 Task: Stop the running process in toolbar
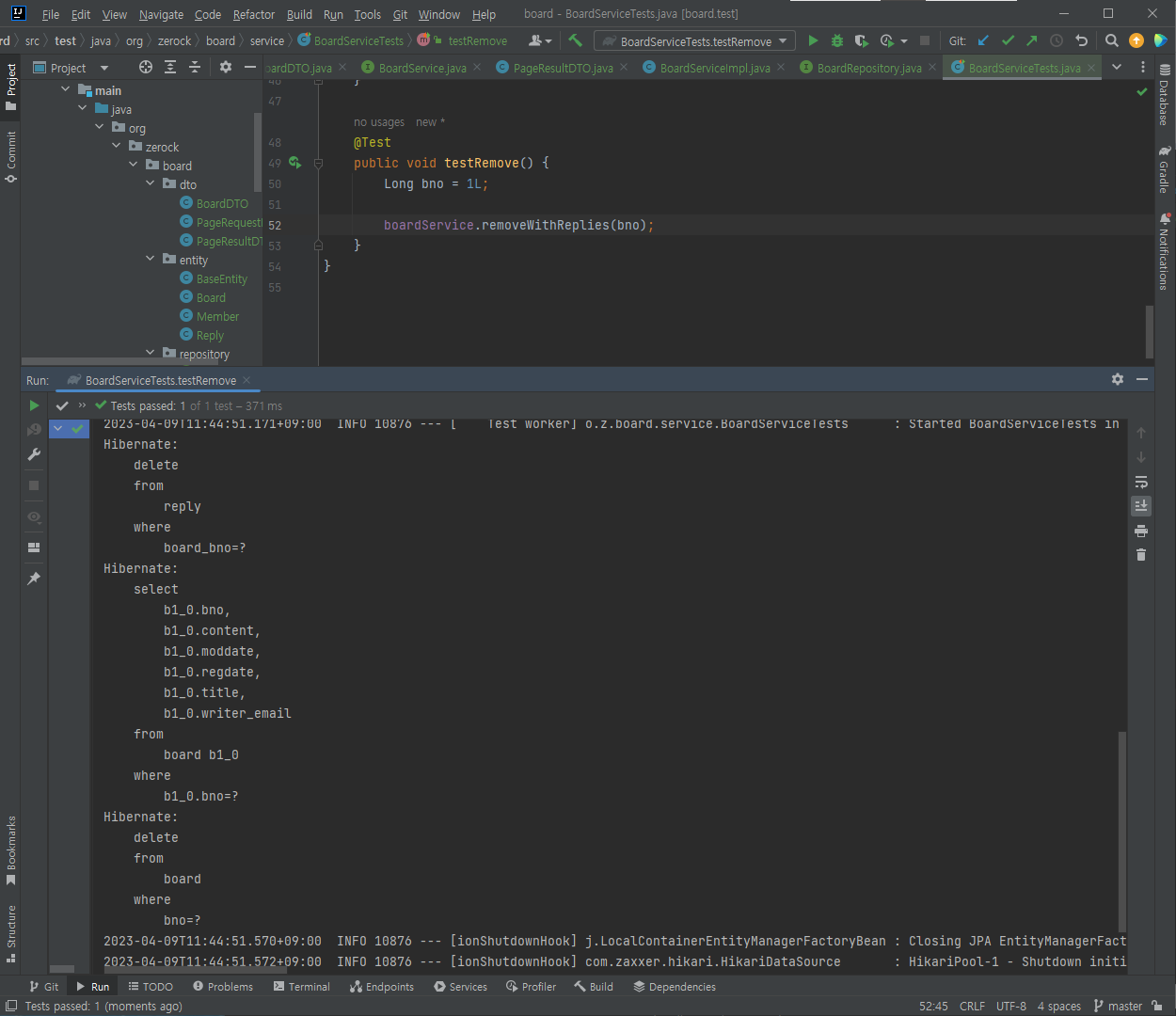925,40
